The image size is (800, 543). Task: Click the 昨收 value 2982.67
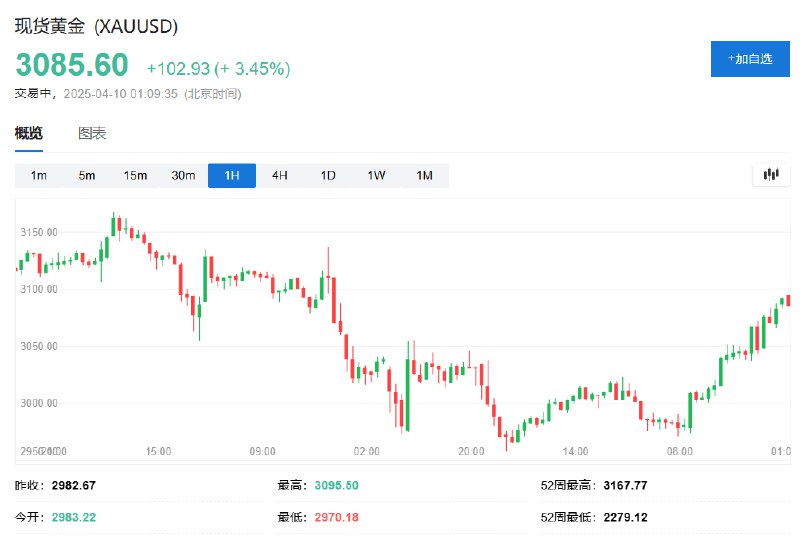73,485
